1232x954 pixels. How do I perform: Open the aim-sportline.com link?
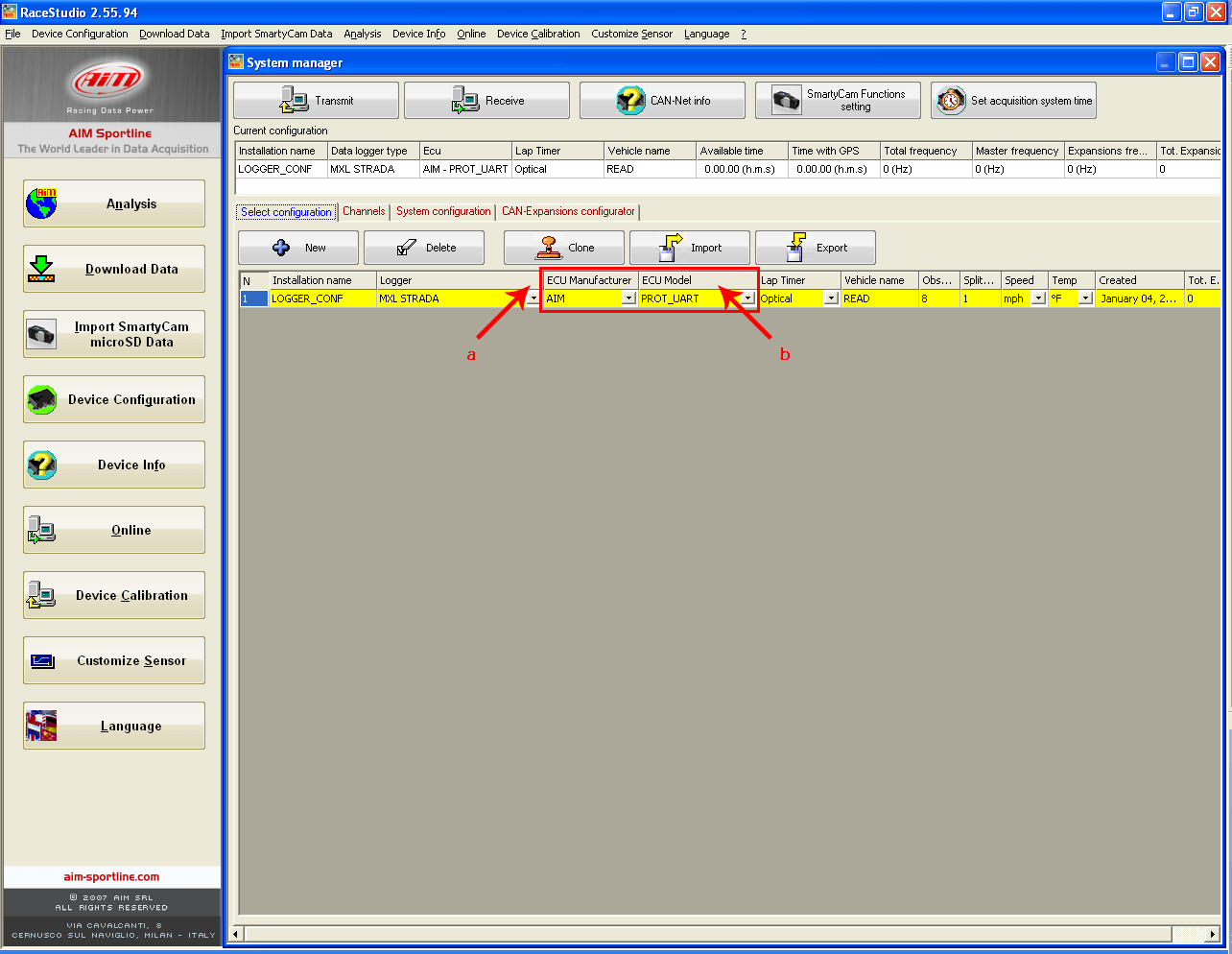(x=111, y=876)
